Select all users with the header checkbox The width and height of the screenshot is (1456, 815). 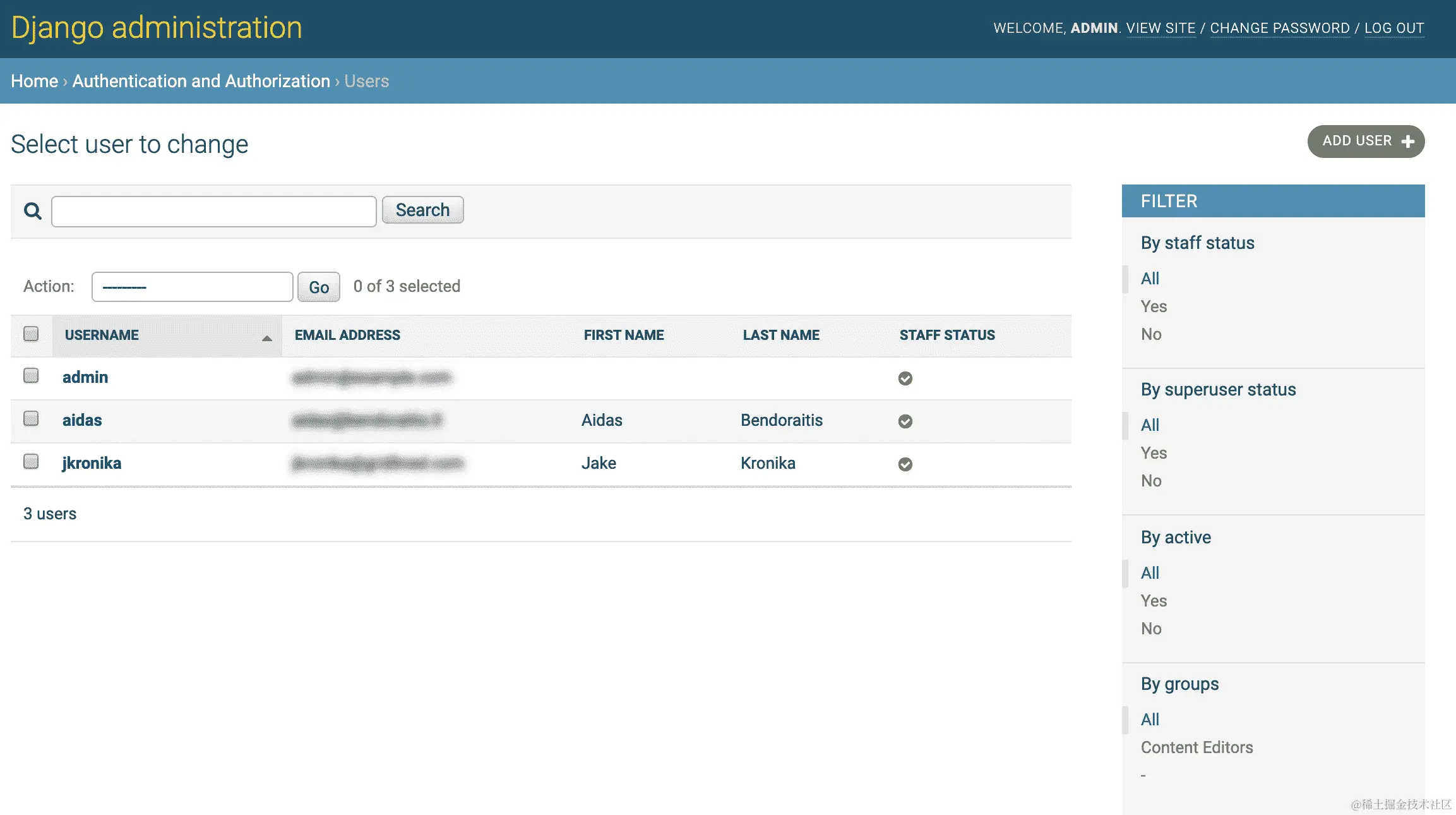[31, 334]
